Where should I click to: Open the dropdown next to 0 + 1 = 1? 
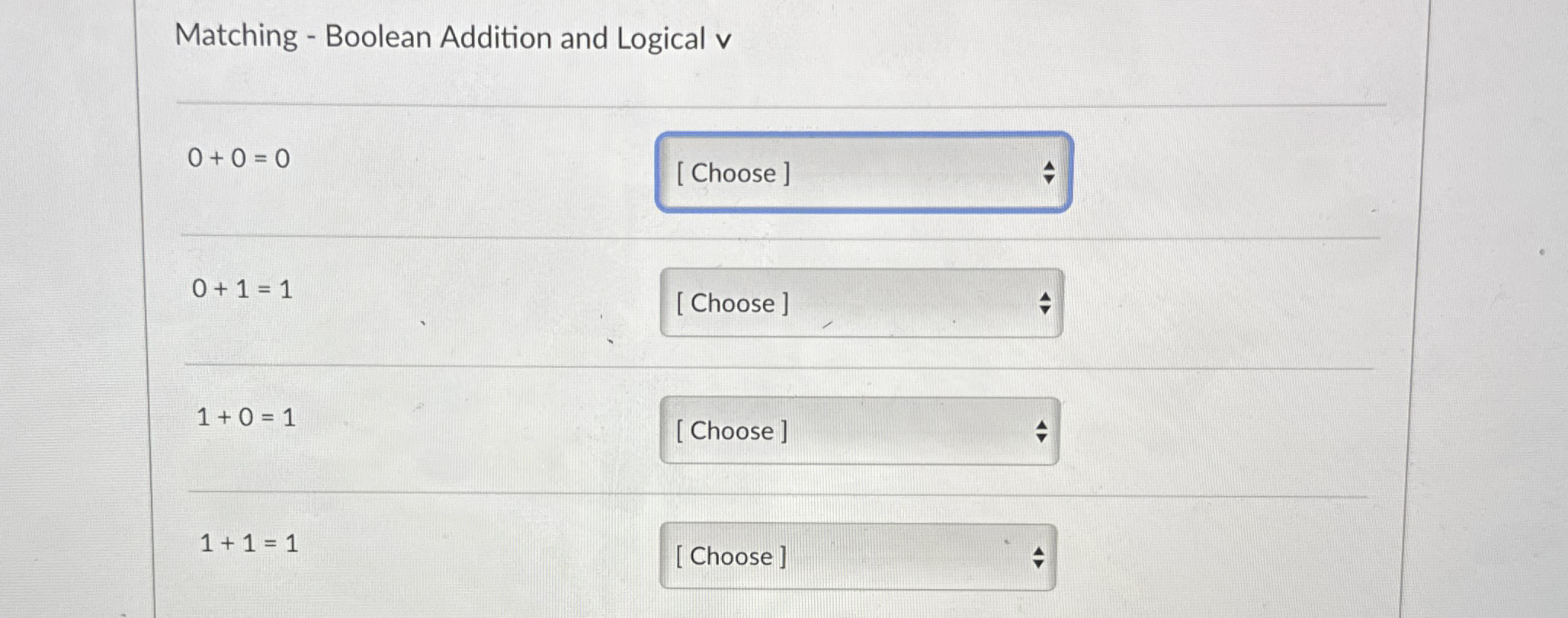tap(861, 303)
